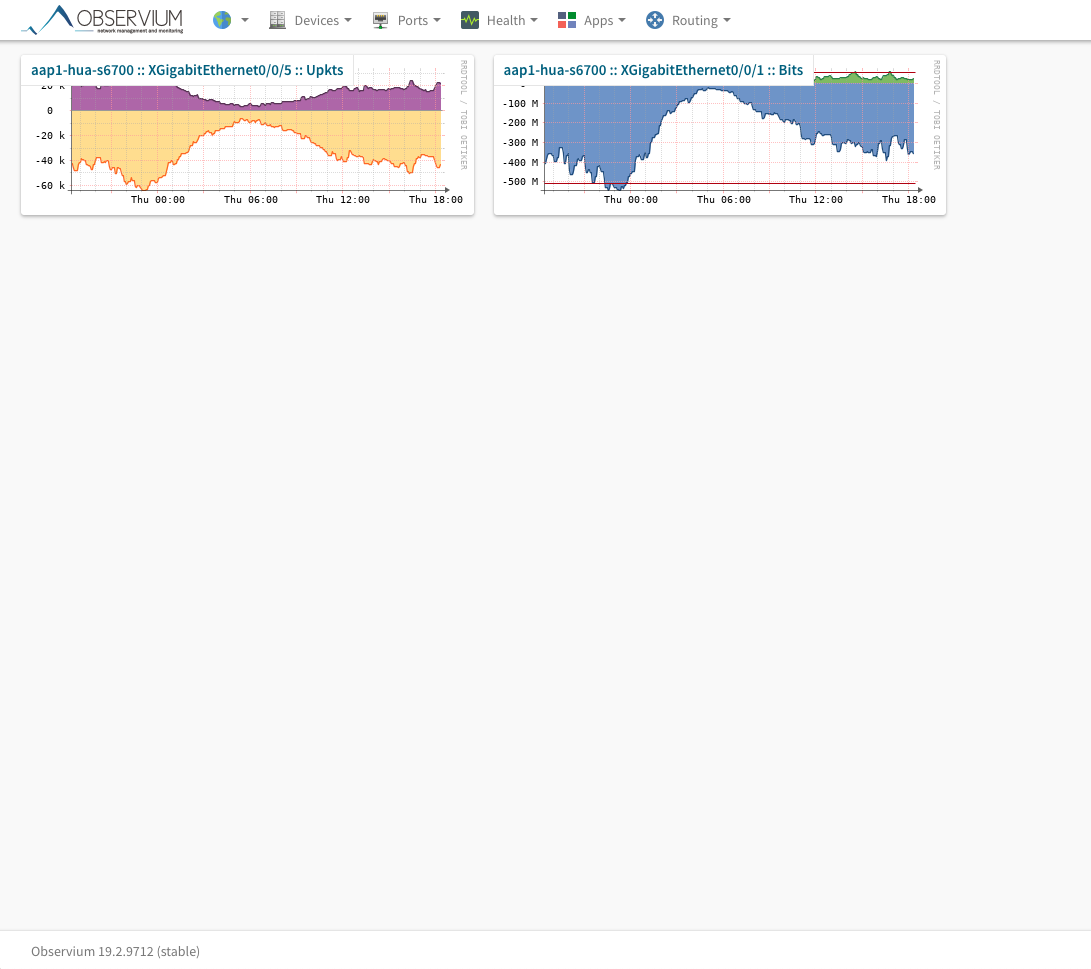This screenshot has height=969, width=1091.
Task: Open the XGigabitEthernet0/0/1 Bits title link
Action: (653, 70)
